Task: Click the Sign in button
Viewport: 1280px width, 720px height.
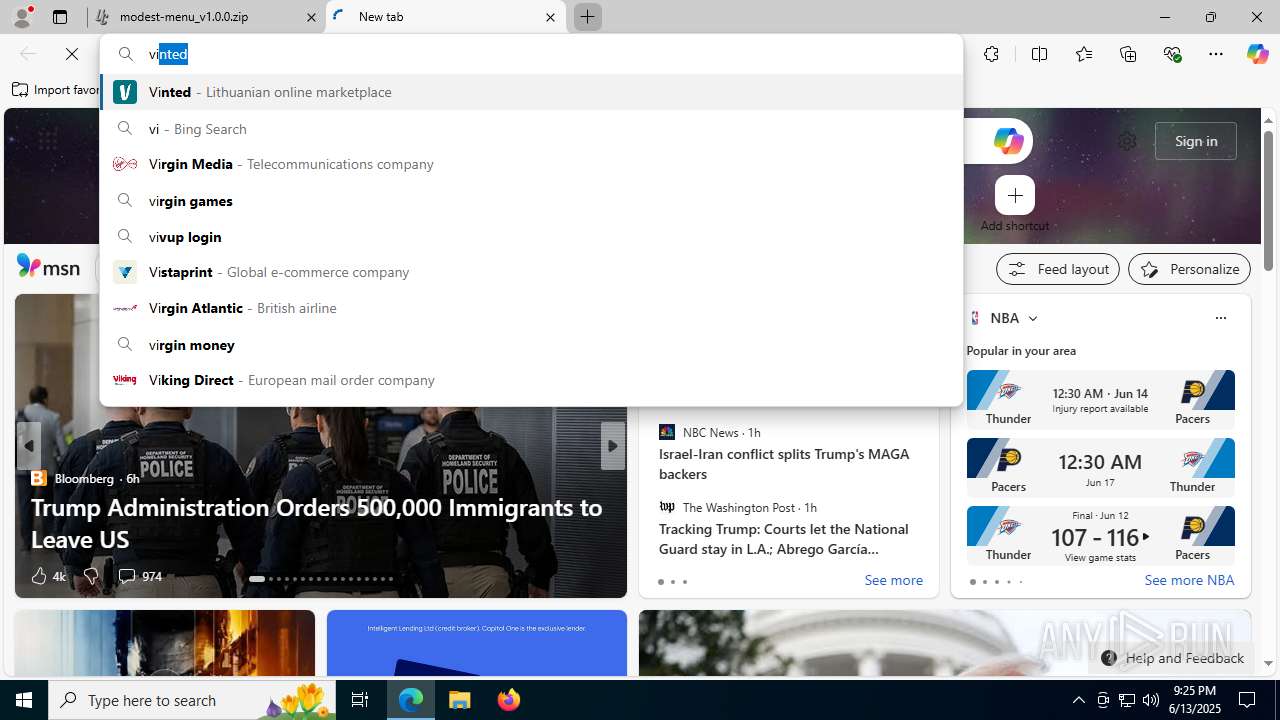Action: [x=1196, y=141]
